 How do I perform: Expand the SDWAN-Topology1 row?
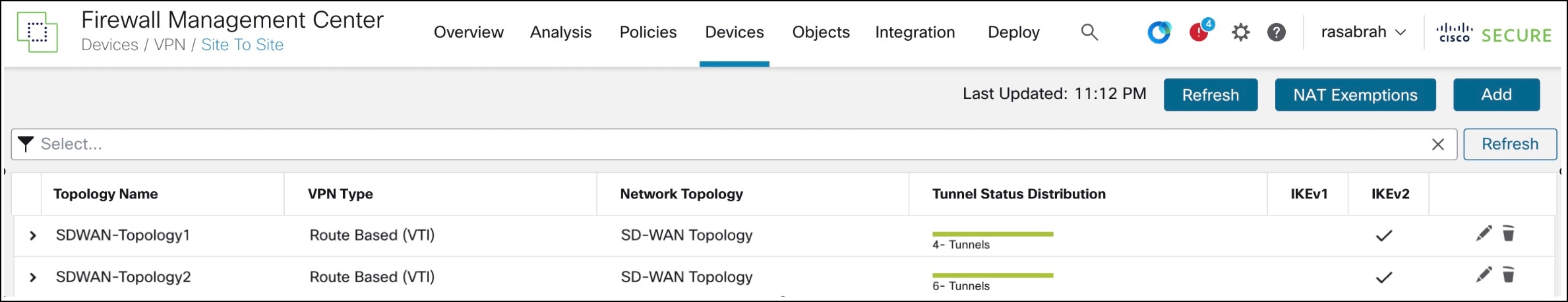(32, 235)
